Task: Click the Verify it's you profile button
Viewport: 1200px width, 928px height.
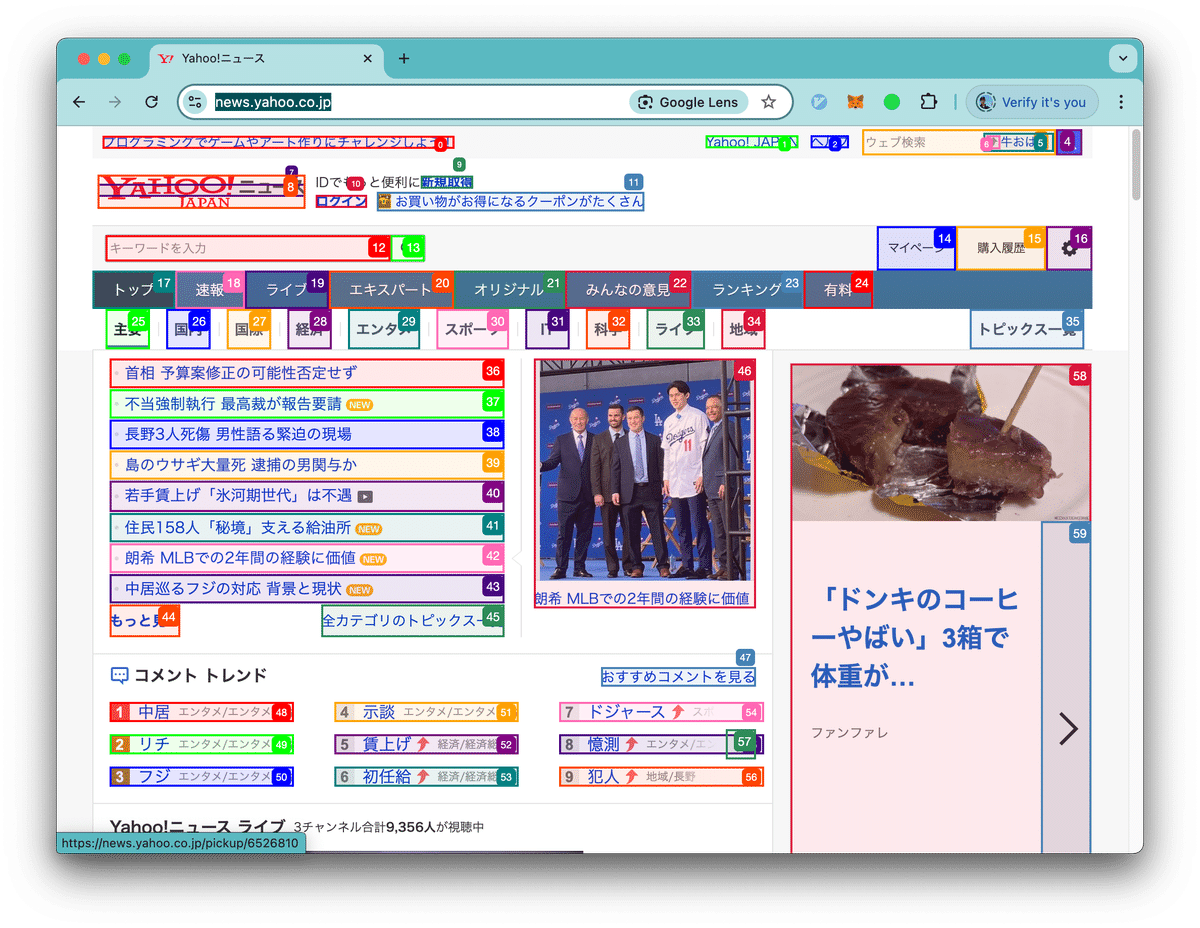Action: pos(1032,102)
